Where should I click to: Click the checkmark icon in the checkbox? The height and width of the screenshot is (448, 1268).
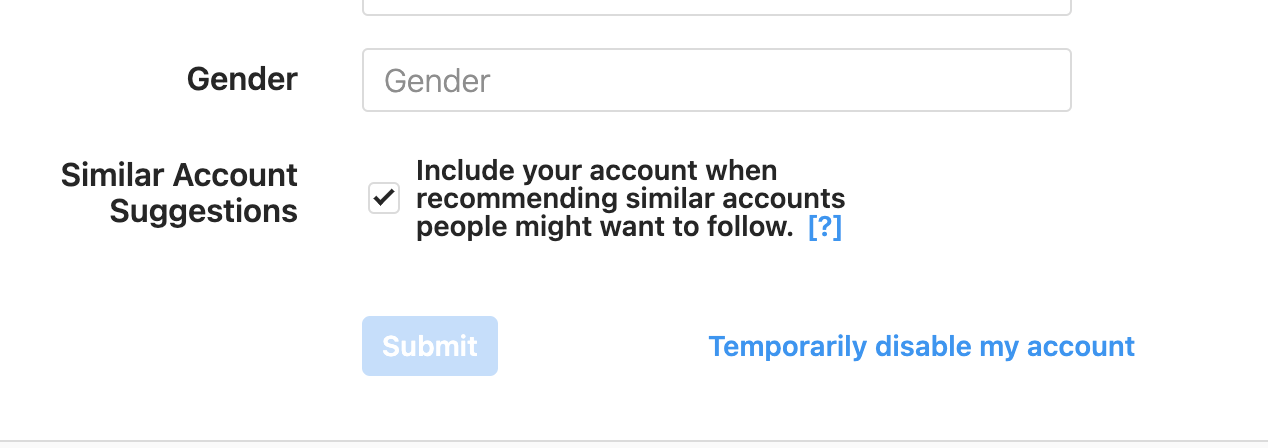tap(384, 198)
